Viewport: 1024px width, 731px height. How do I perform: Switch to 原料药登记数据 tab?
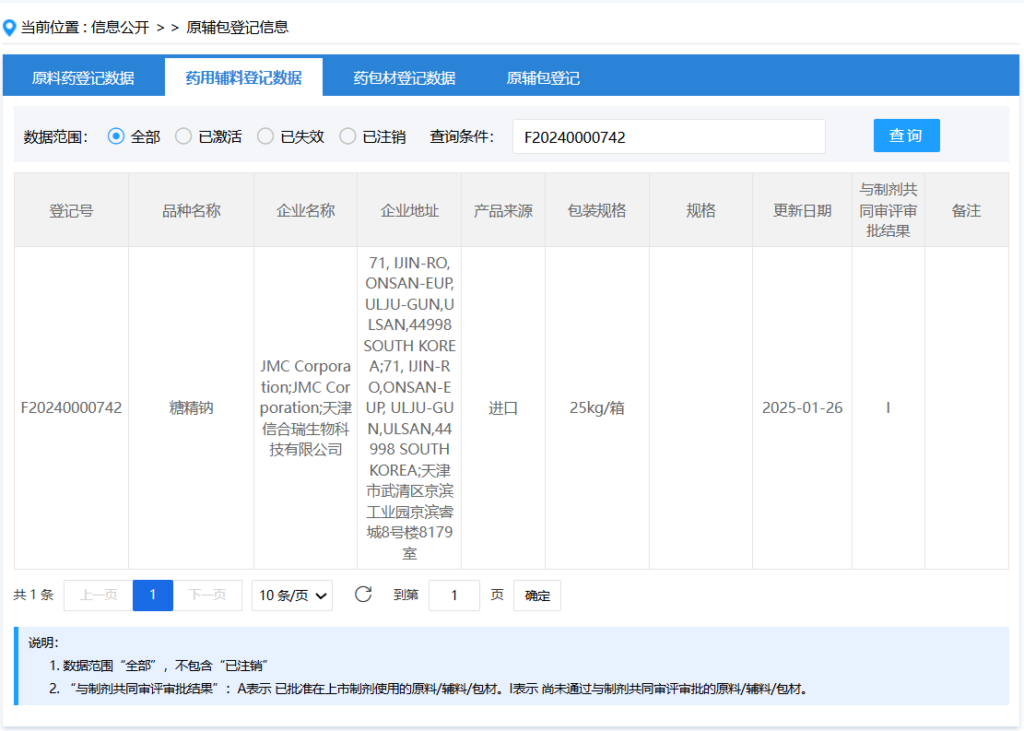click(83, 78)
